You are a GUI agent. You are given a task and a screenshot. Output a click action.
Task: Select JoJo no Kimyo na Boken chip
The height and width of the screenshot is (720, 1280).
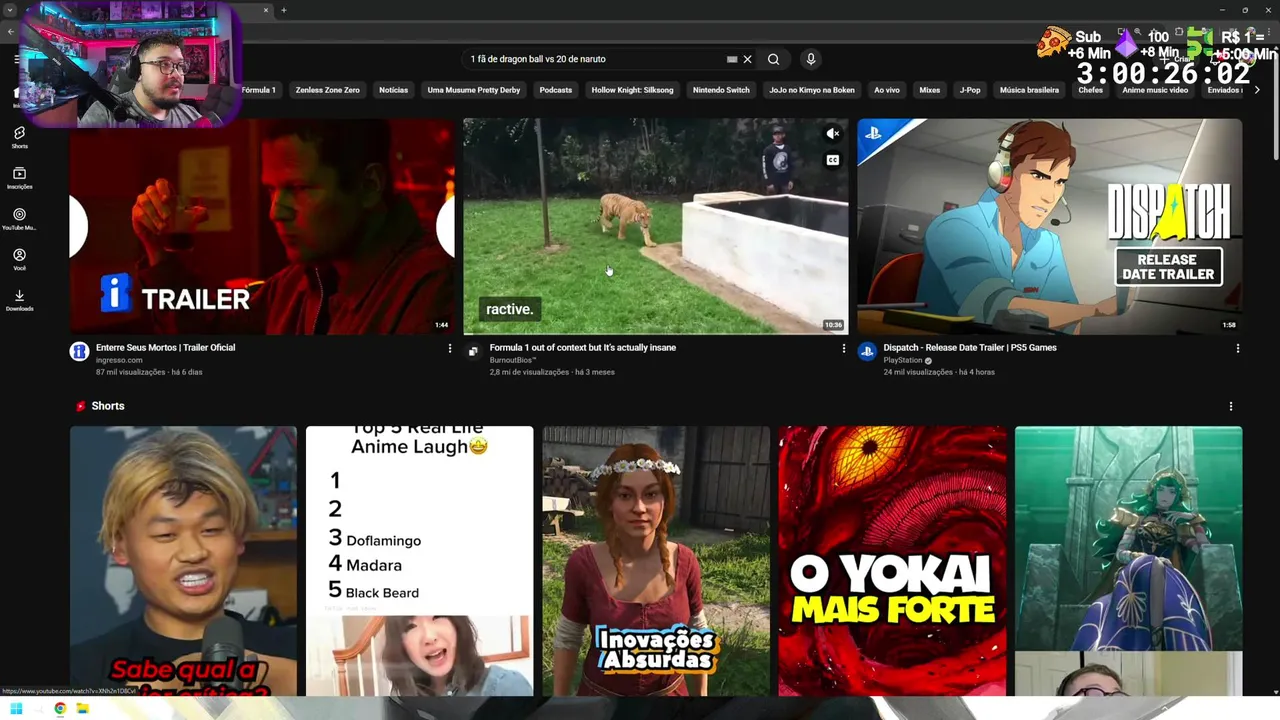click(812, 90)
